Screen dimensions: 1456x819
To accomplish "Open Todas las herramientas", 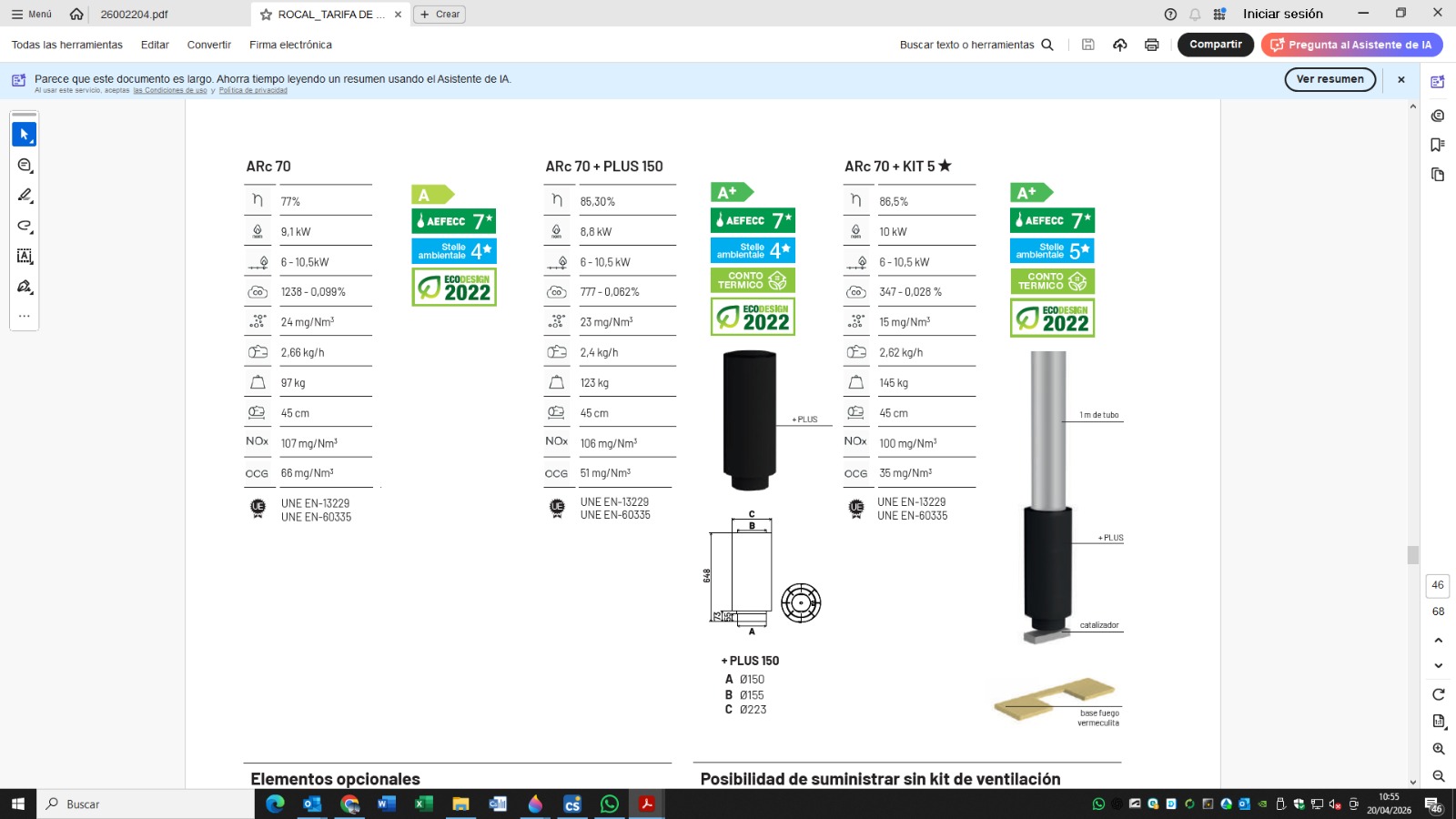I will coord(67,45).
